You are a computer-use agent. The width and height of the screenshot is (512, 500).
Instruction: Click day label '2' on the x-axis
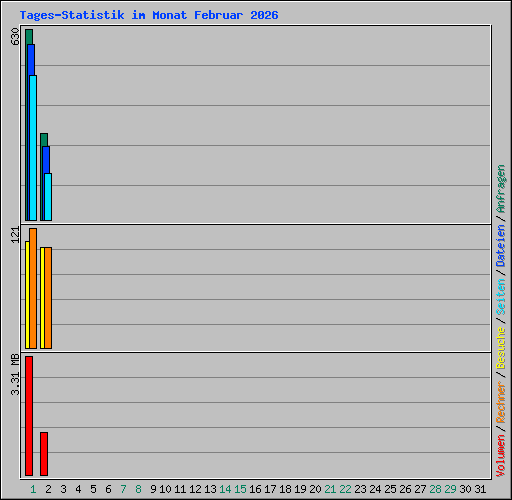point(48,489)
